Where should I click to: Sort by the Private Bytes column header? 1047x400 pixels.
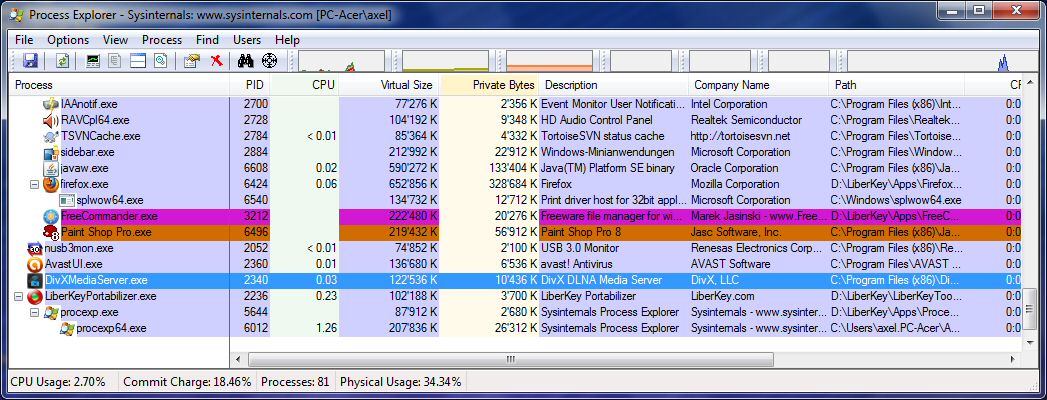point(490,85)
